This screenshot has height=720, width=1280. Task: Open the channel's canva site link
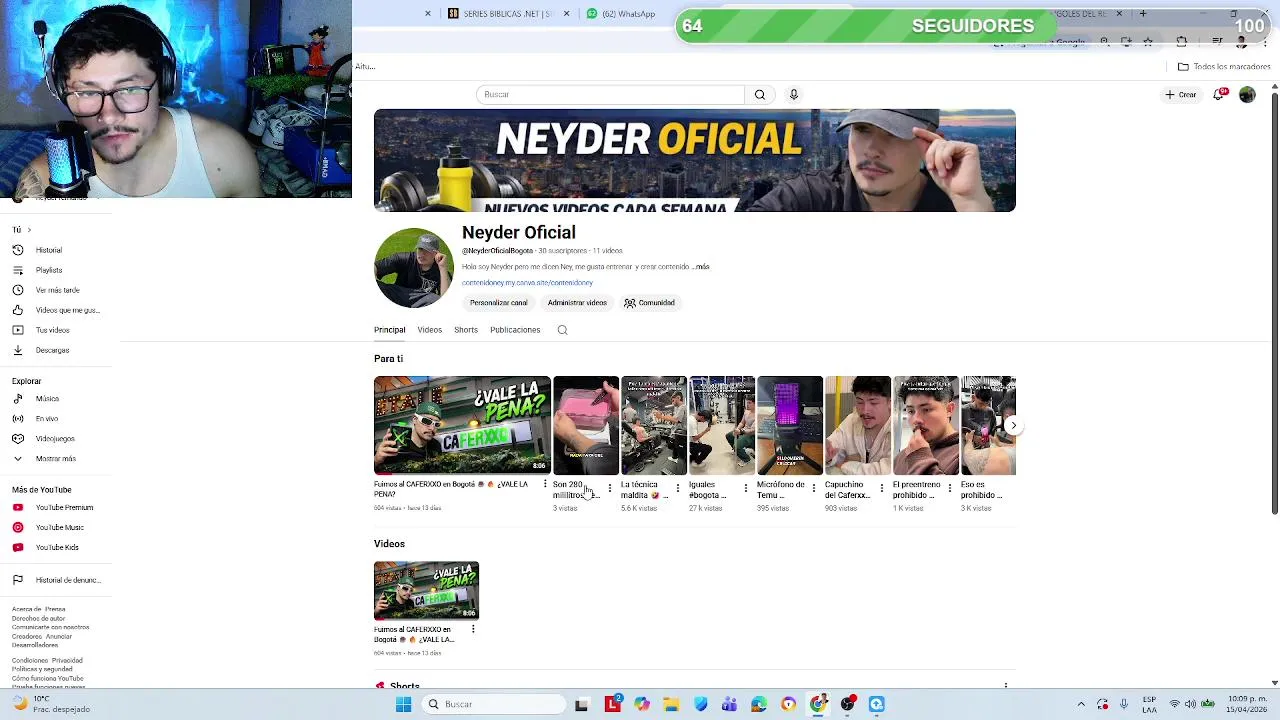527,283
